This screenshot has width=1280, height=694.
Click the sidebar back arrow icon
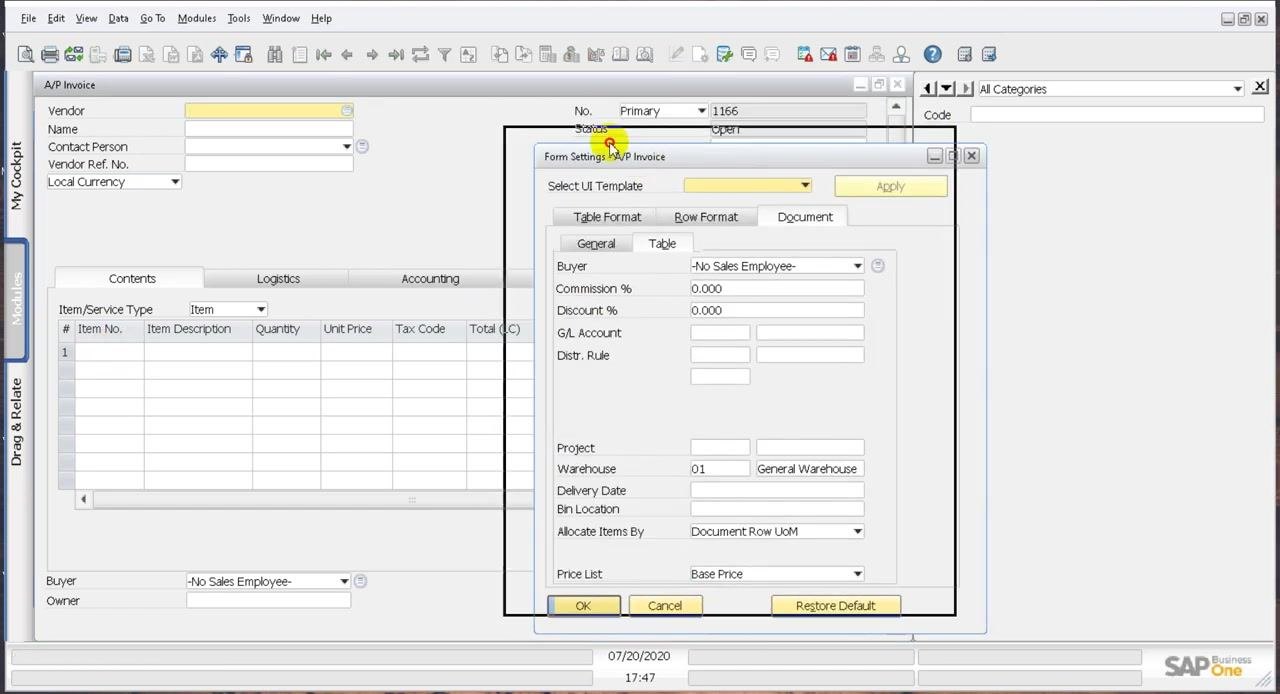[x=928, y=89]
